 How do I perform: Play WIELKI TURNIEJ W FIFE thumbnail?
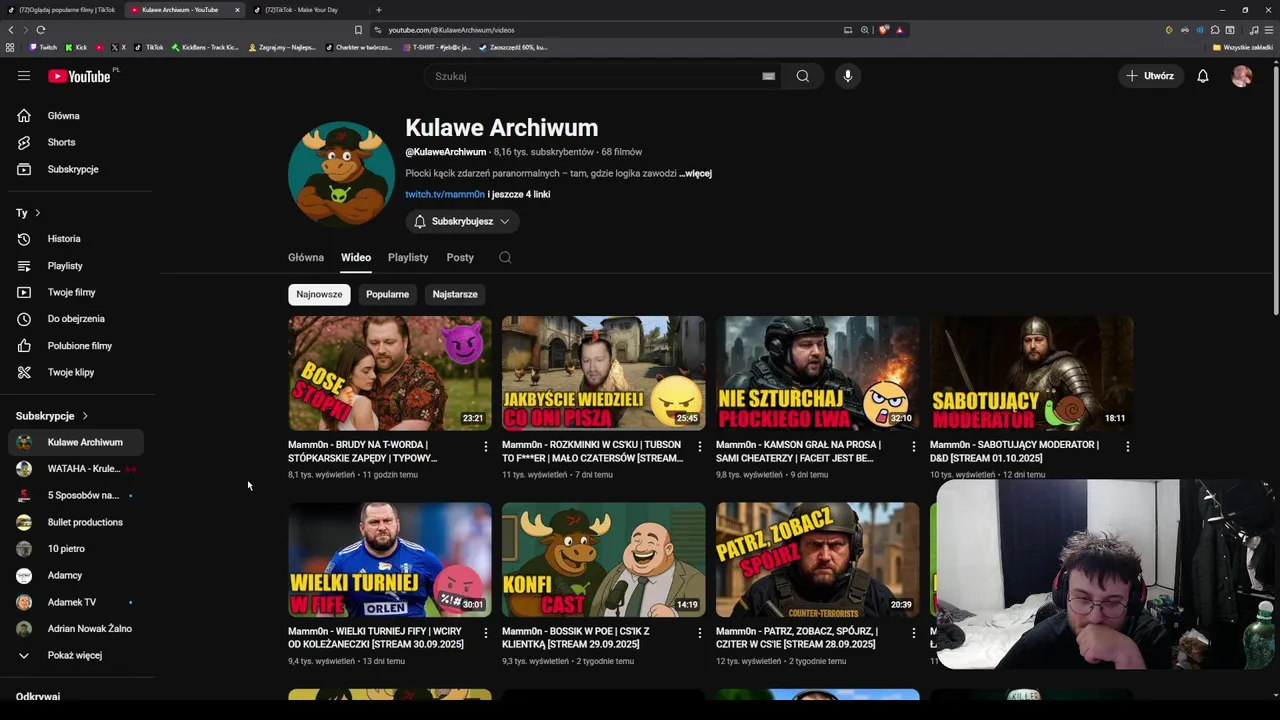390,560
